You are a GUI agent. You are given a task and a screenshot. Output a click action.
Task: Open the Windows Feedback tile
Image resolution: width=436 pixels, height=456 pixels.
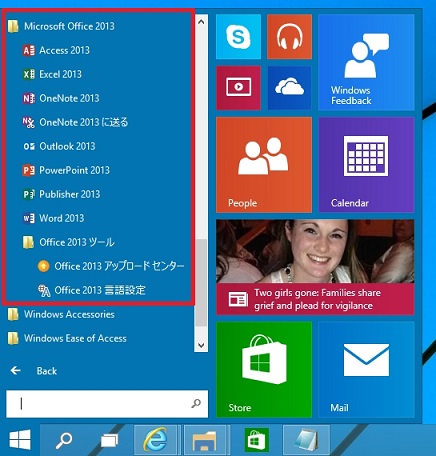tap(366, 62)
